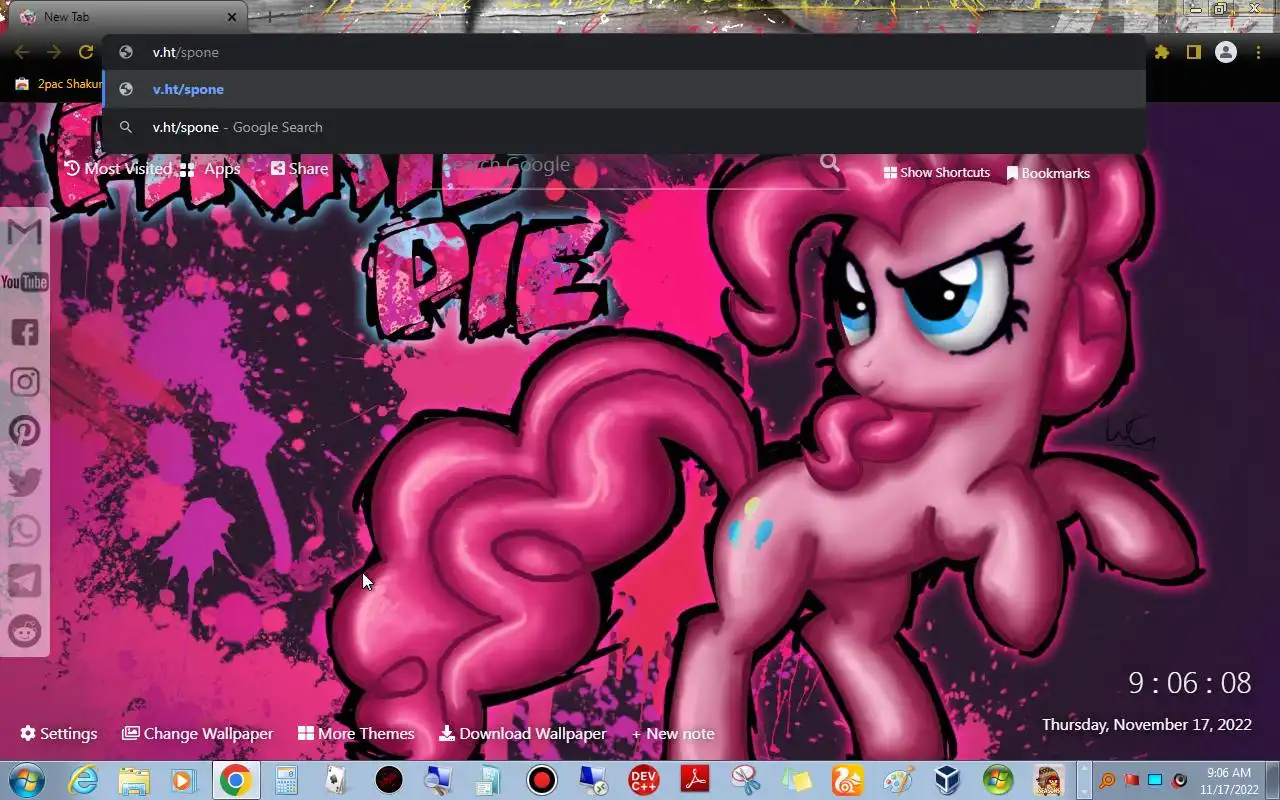Launch Internet Explorer from taskbar
Image resolution: width=1280 pixels, height=800 pixels.
point(83,780)
